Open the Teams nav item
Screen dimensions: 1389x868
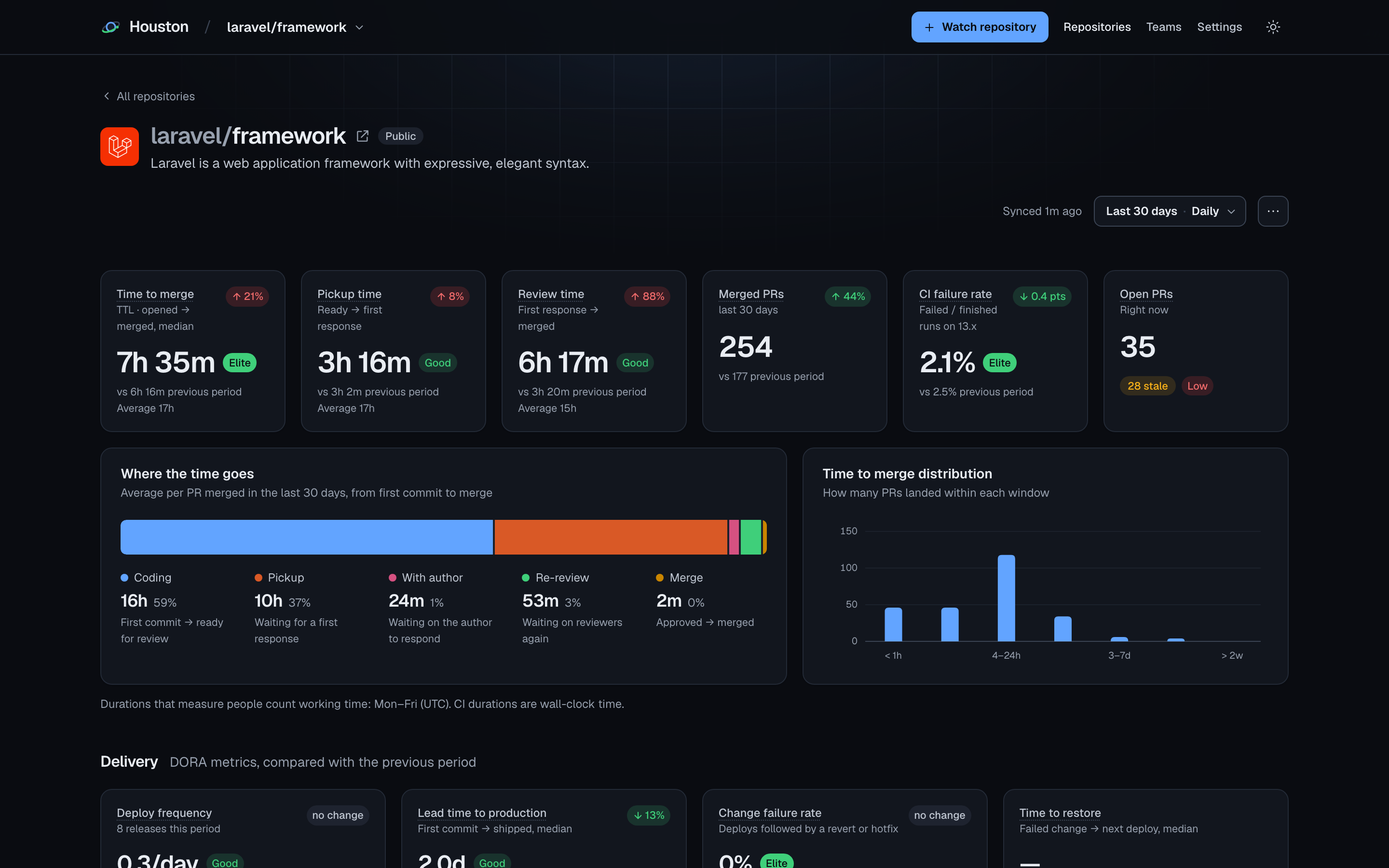(1163, 27)
